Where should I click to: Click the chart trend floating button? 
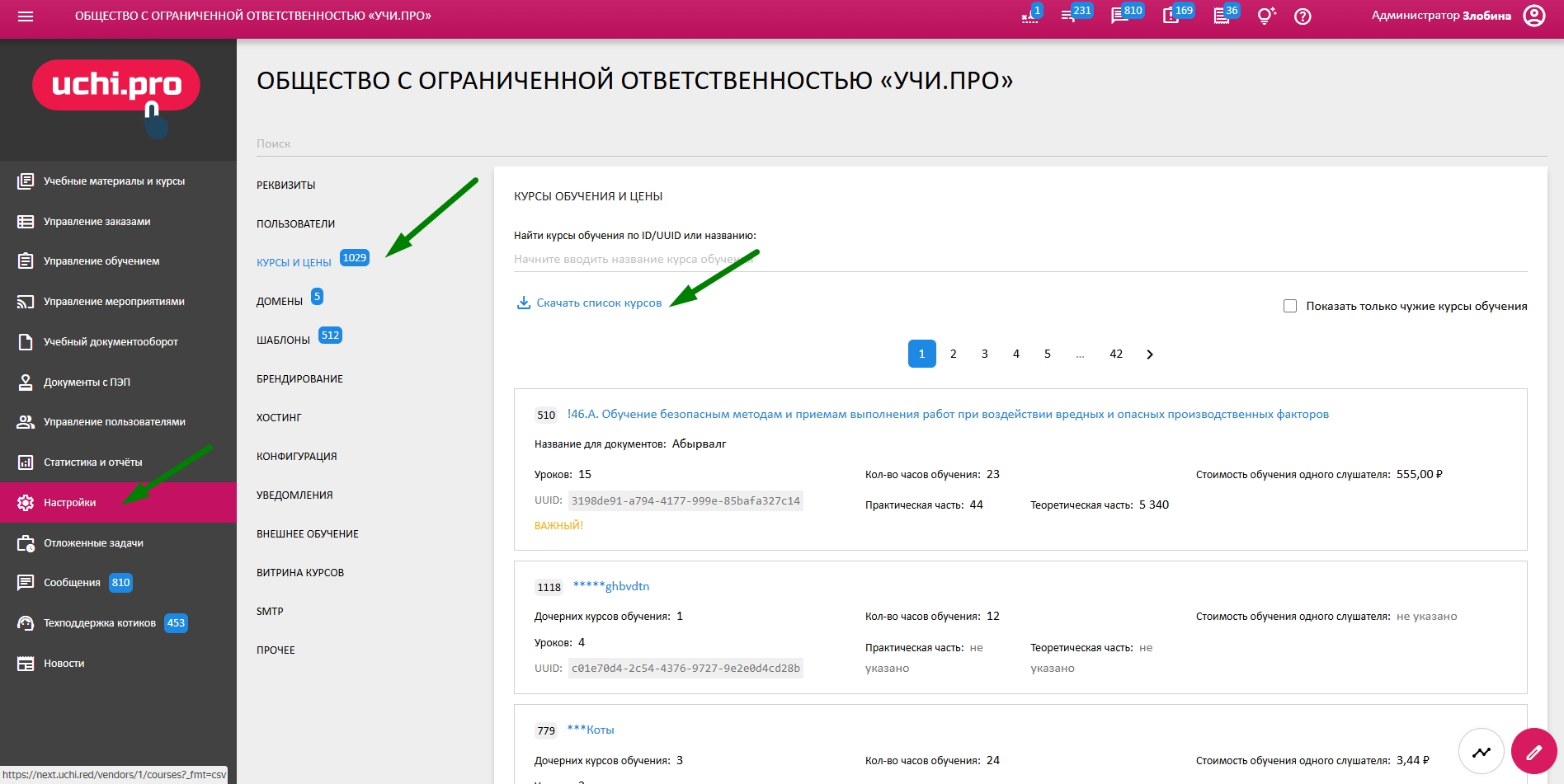point(1482,751)
